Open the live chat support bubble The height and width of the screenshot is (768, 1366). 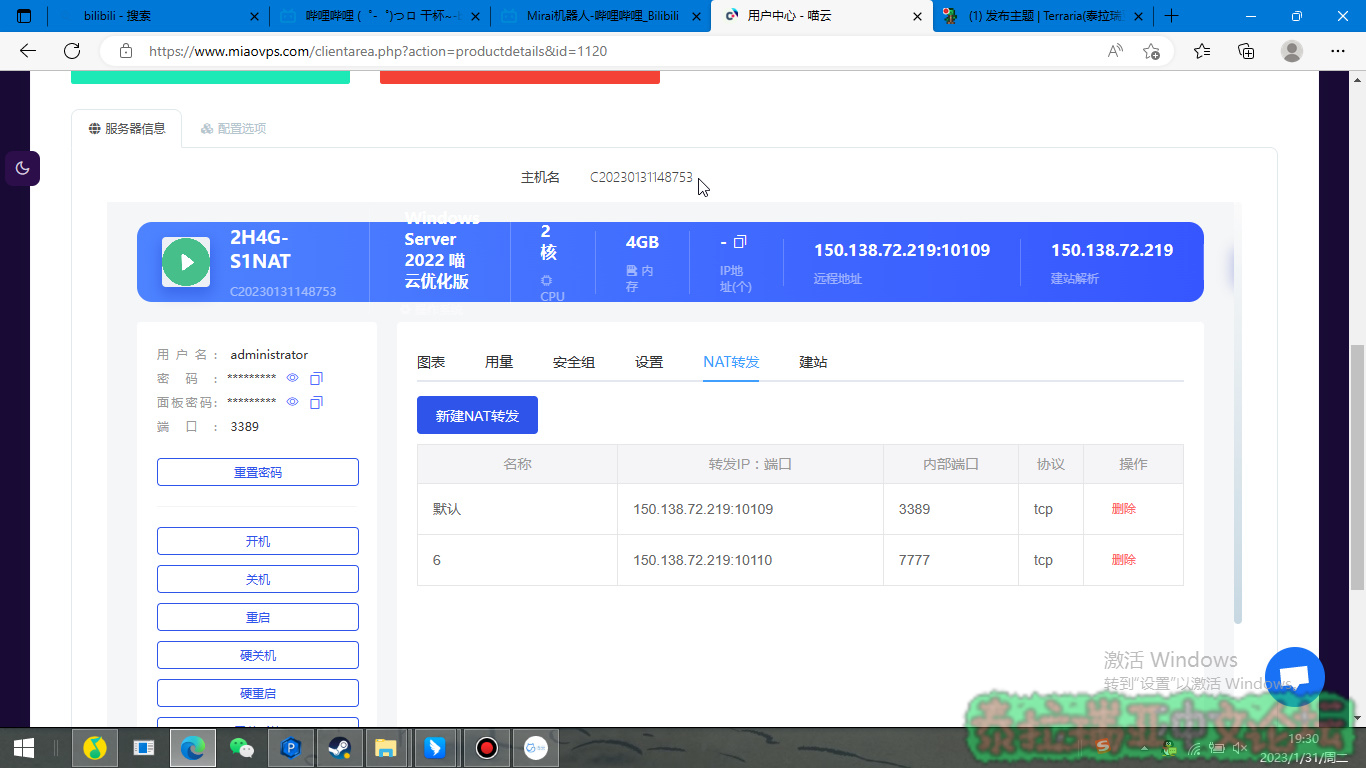[x=1295, y=677]
